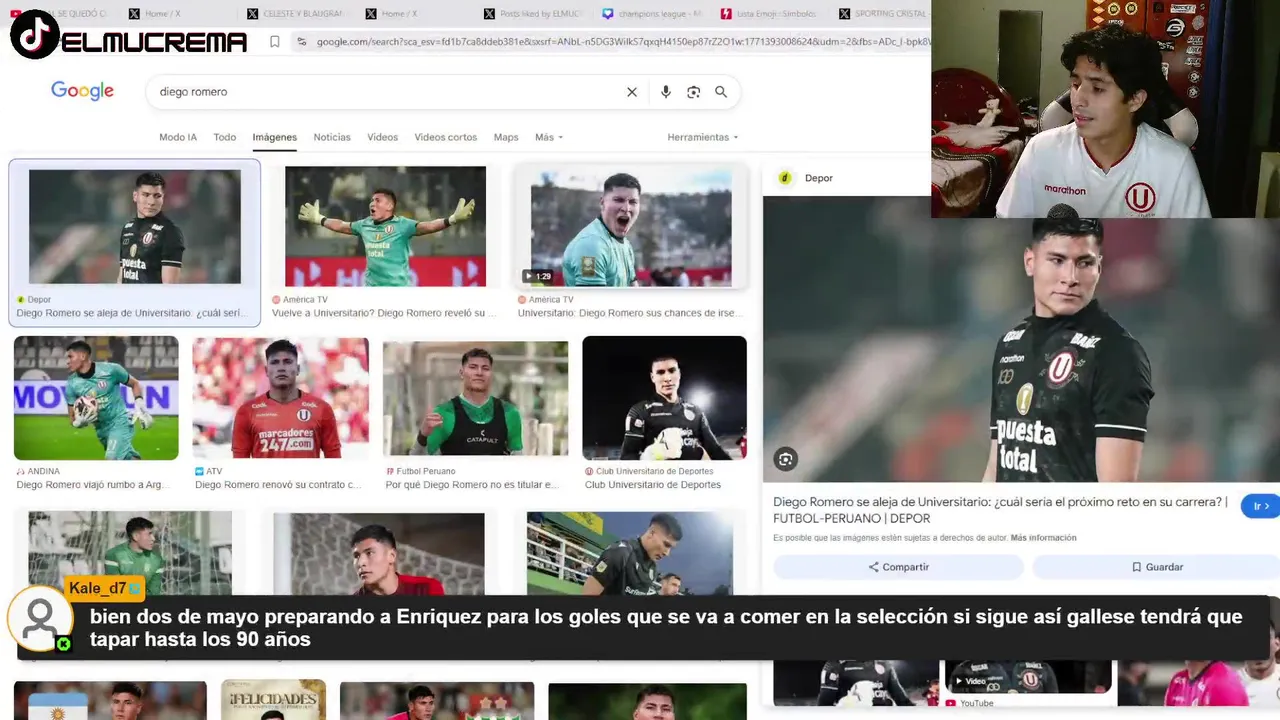
Task: Click the Guardar button
Action: pyautogui.click(x=1156, y=567)
